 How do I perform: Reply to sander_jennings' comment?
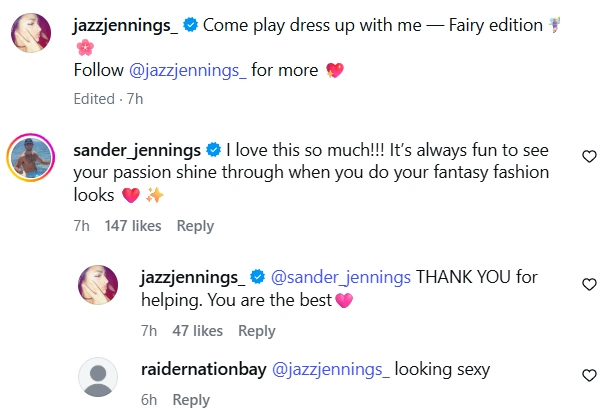click(x=195, y=226)
